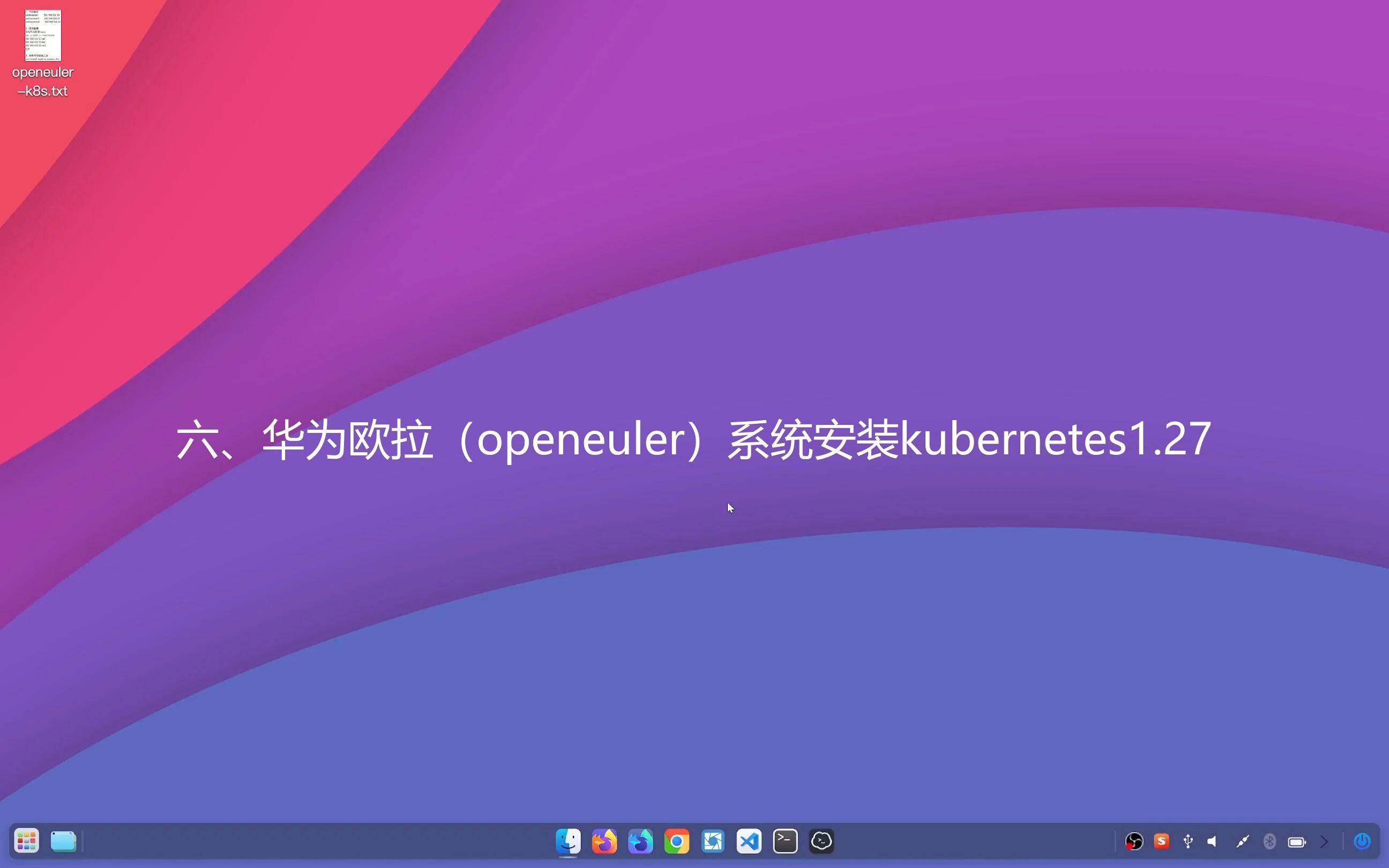This screenshot has height=868, width=1389.
Task: Toggle the USB devices tray indicator
Action: (1188, 841)
